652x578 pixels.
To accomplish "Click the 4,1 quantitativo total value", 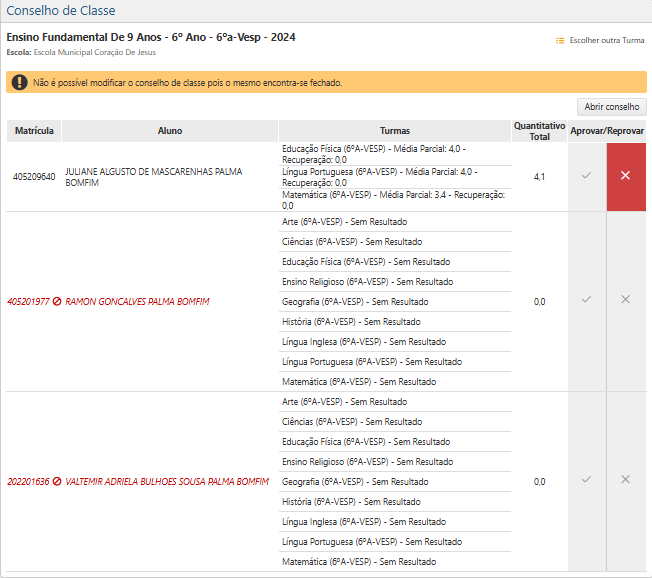I will tap(539, 177).
